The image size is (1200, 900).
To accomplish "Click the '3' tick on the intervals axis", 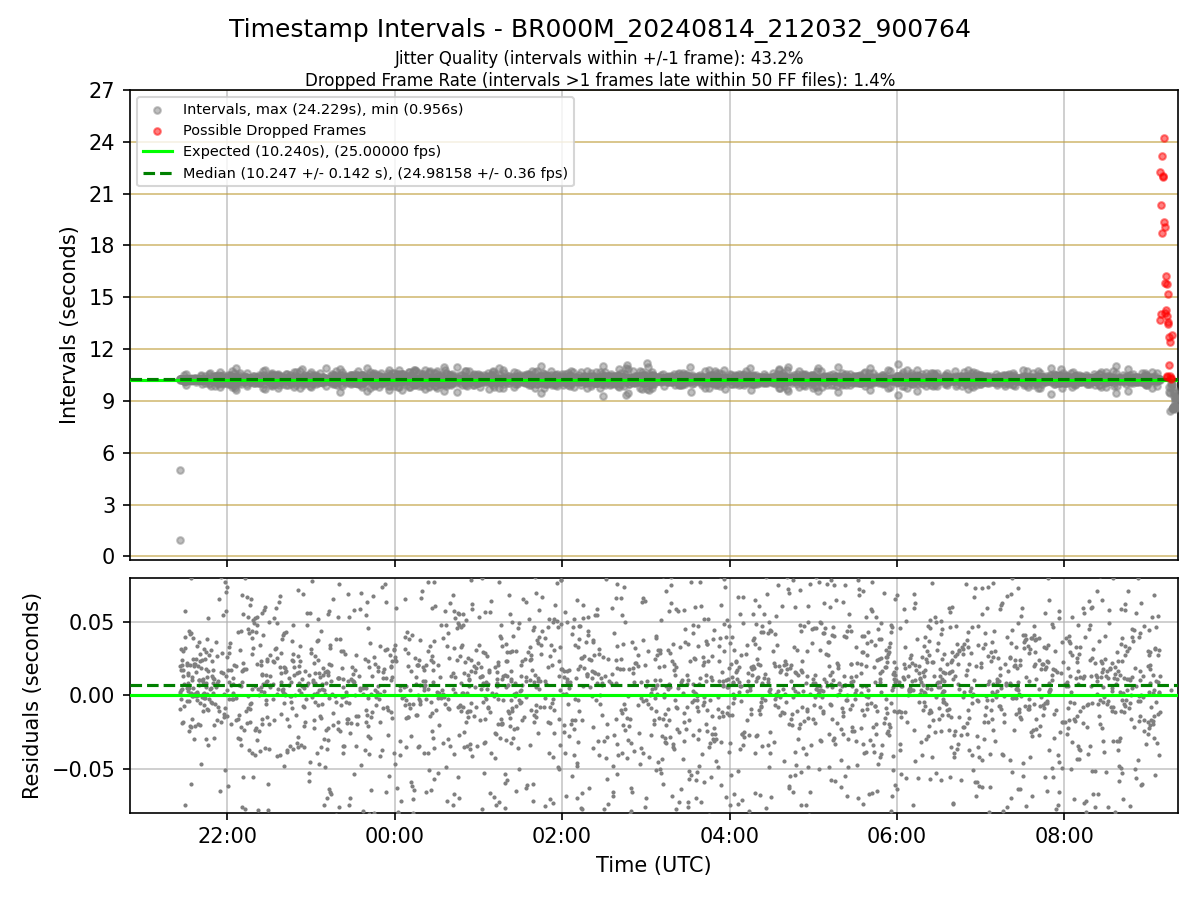I will [x=108, y=505].
